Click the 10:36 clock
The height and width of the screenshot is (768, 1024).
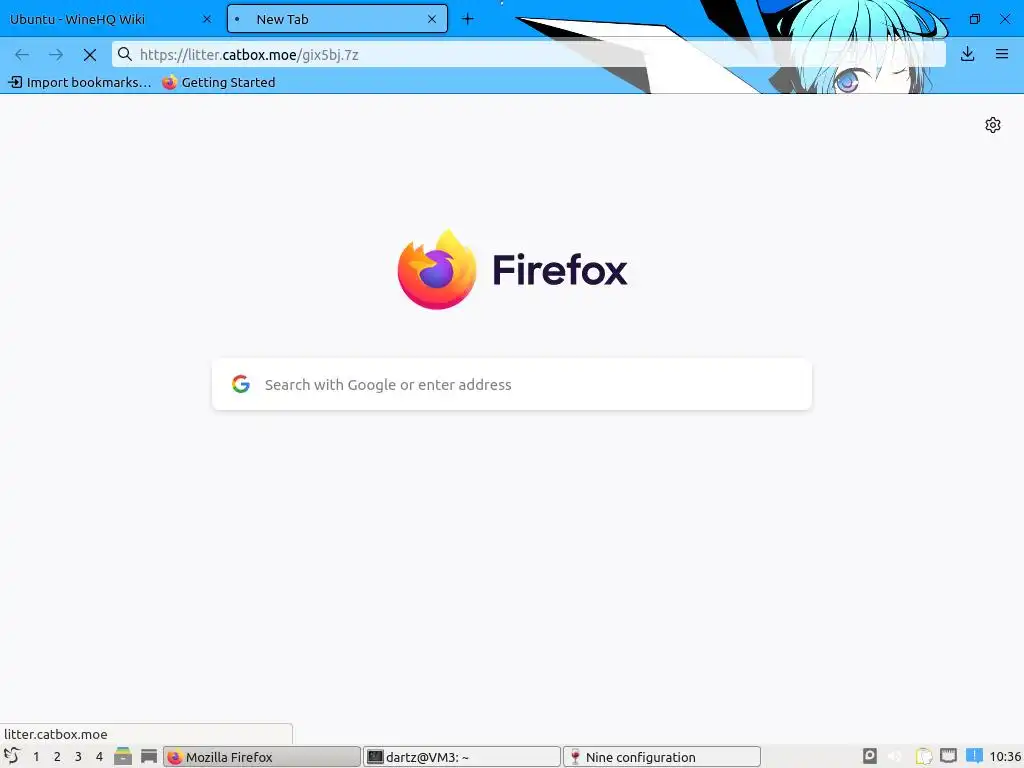coord(1004,757)
